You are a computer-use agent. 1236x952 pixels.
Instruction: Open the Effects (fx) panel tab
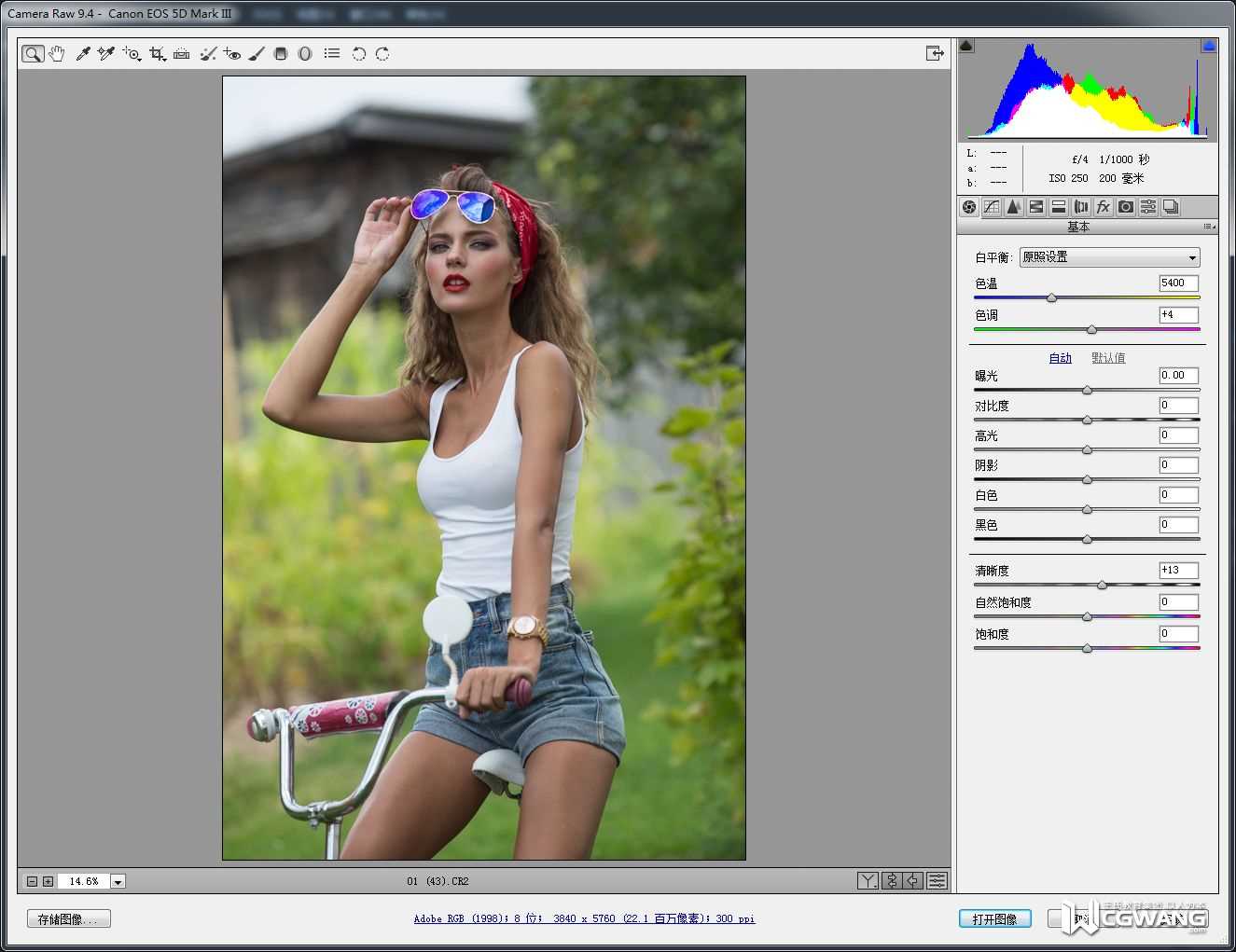pos(1104,207)
